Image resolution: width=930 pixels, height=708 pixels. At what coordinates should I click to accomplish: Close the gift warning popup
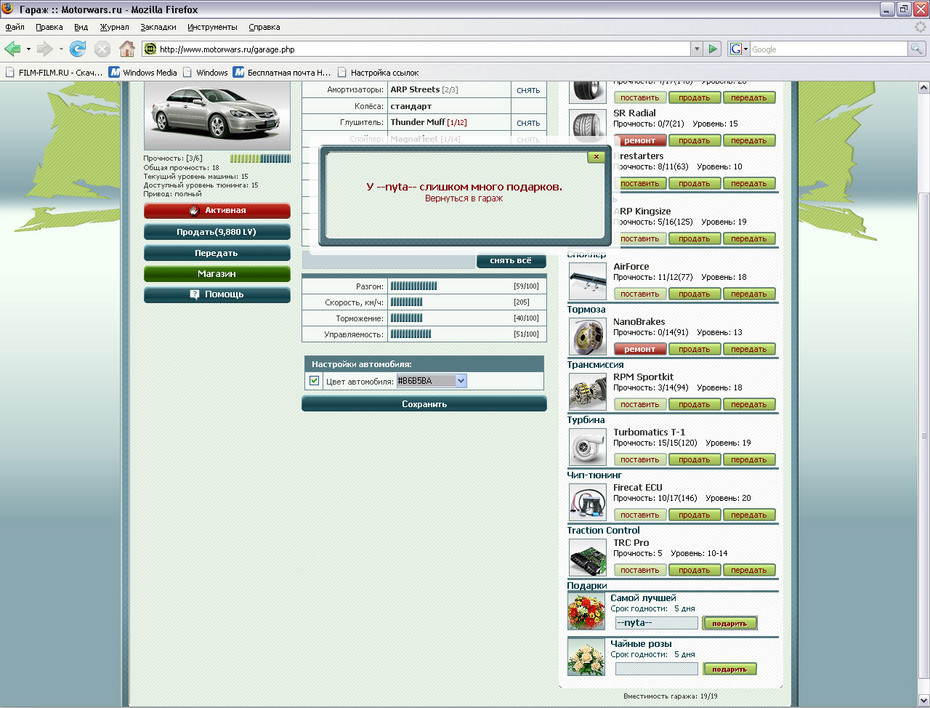596,156
